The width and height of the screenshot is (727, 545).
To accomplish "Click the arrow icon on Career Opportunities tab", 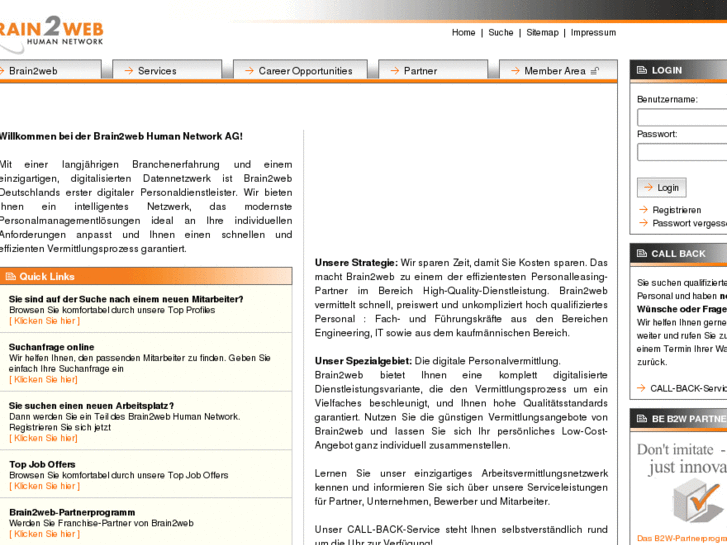I will (x=249, y=71).
